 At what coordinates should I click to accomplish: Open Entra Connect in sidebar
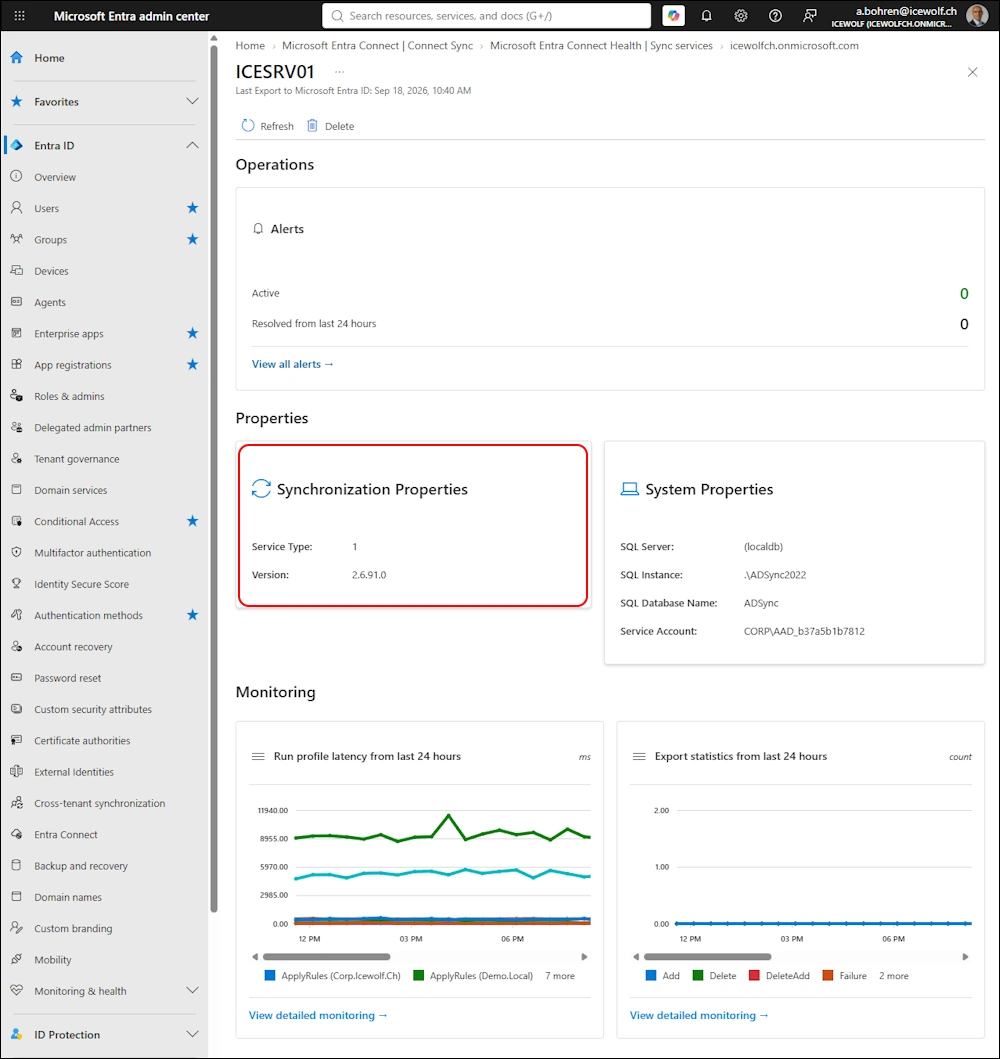coord(65,835)
